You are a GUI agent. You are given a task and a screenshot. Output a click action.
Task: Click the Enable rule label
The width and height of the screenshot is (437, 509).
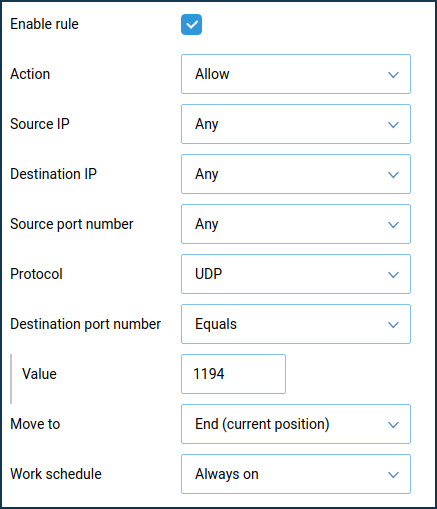click(44, 24)
